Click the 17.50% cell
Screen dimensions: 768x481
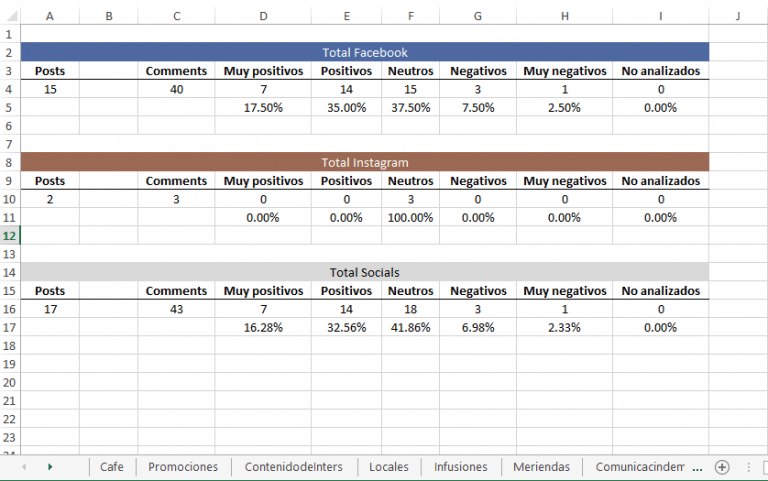[263, 108]
